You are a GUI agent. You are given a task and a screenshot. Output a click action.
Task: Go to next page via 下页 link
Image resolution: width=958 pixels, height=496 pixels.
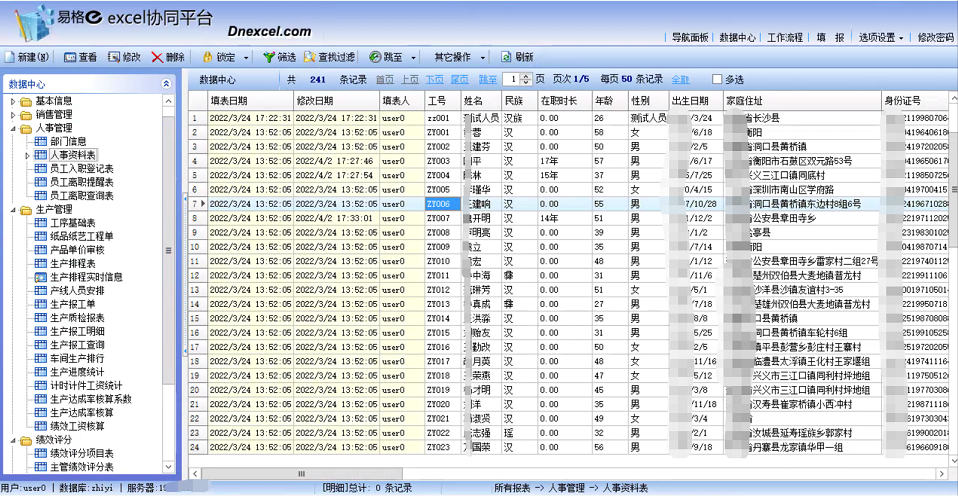434,79
